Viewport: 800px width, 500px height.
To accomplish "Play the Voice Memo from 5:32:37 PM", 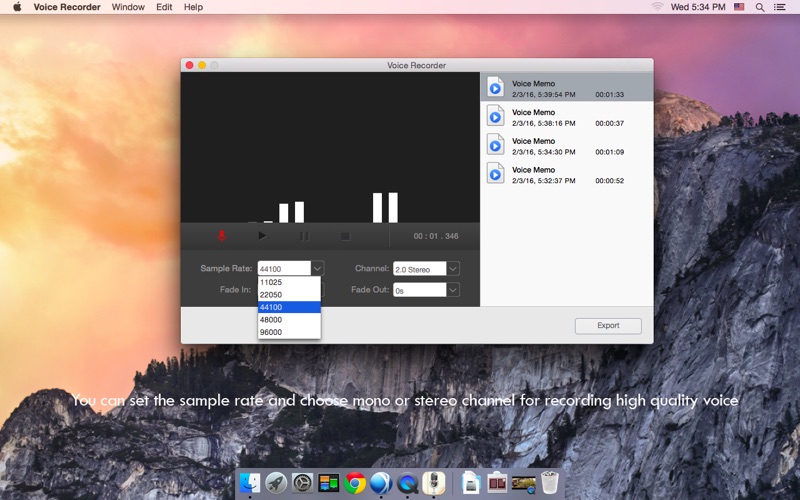I will click(x=495, y=173).
